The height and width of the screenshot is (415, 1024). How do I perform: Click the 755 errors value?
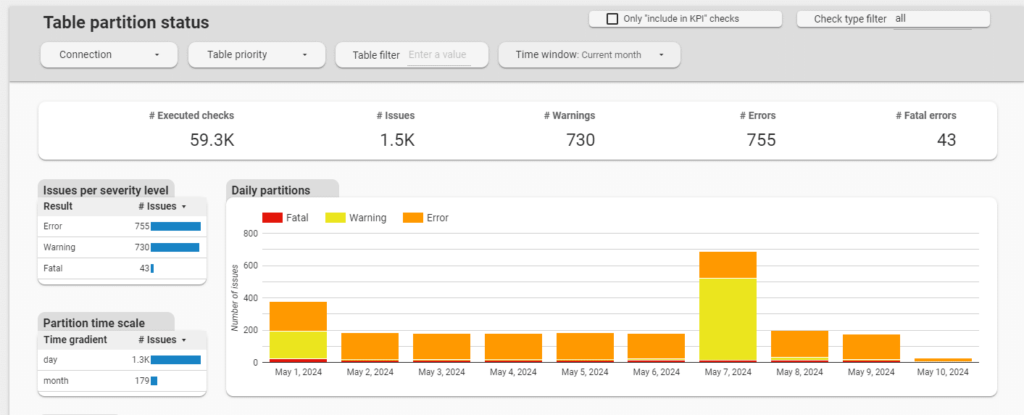pyautogui.click(x=761, y=140)
